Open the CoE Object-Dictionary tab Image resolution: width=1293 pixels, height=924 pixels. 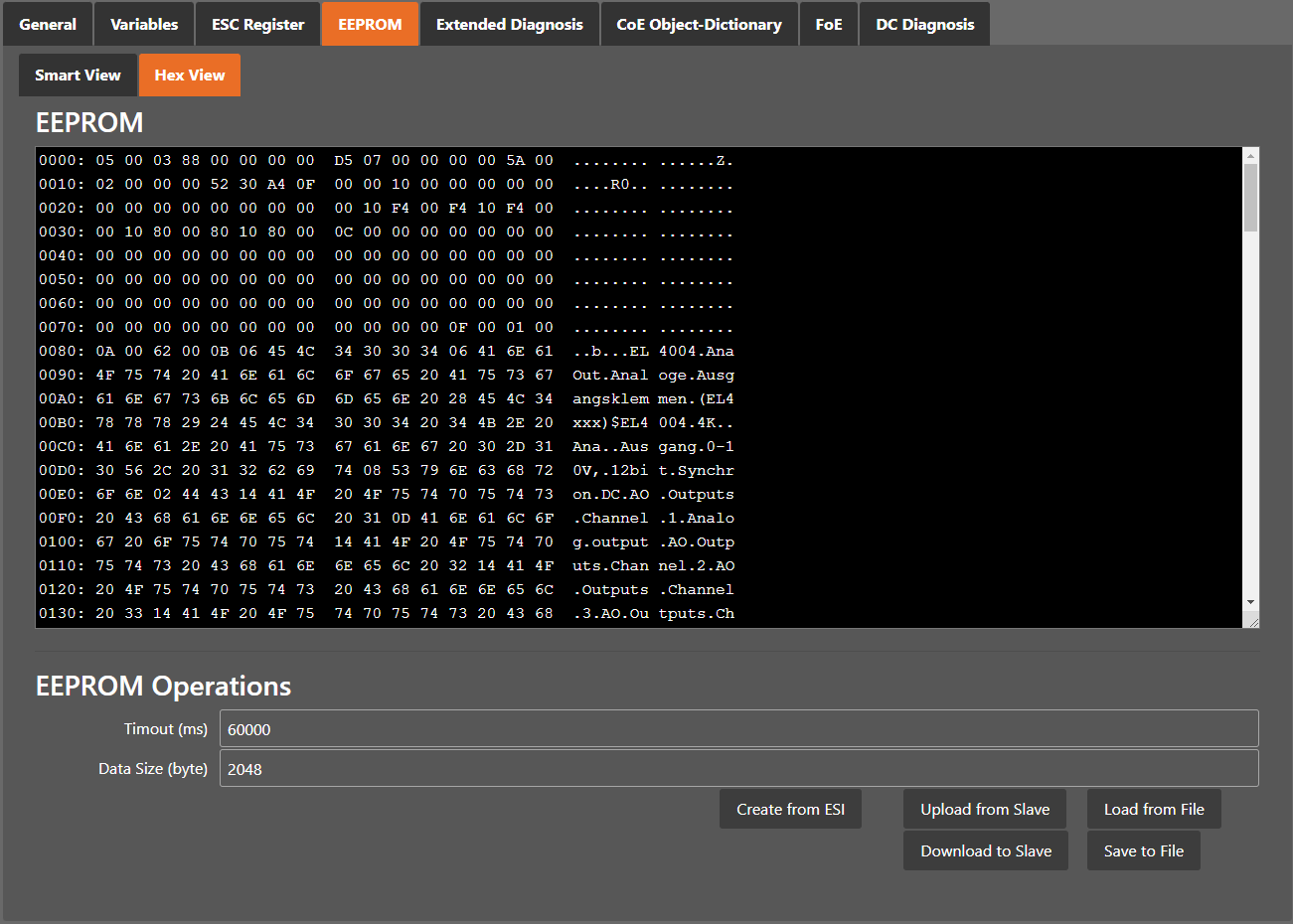coord(699,23)
